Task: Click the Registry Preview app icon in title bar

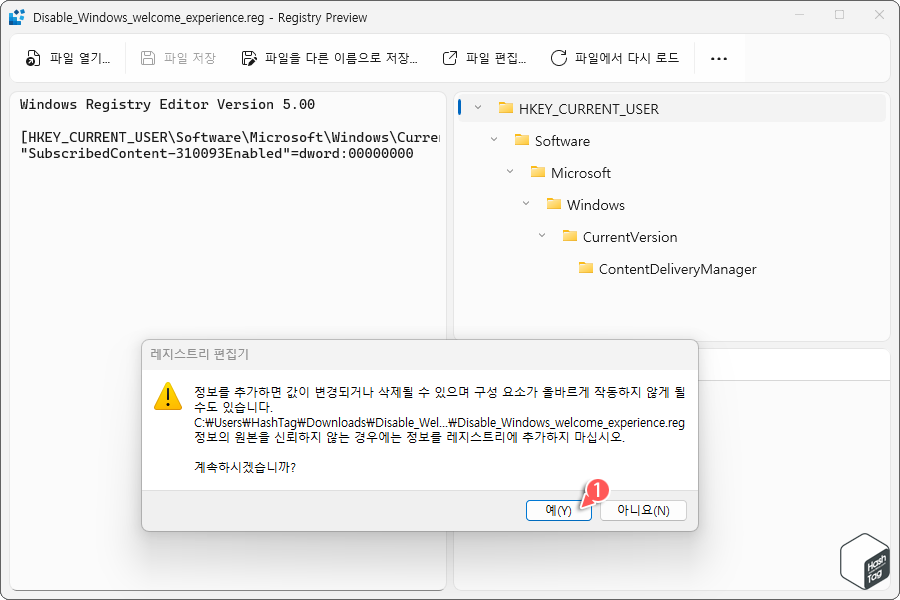Action: pyautogui.click(x=17, y=17)
